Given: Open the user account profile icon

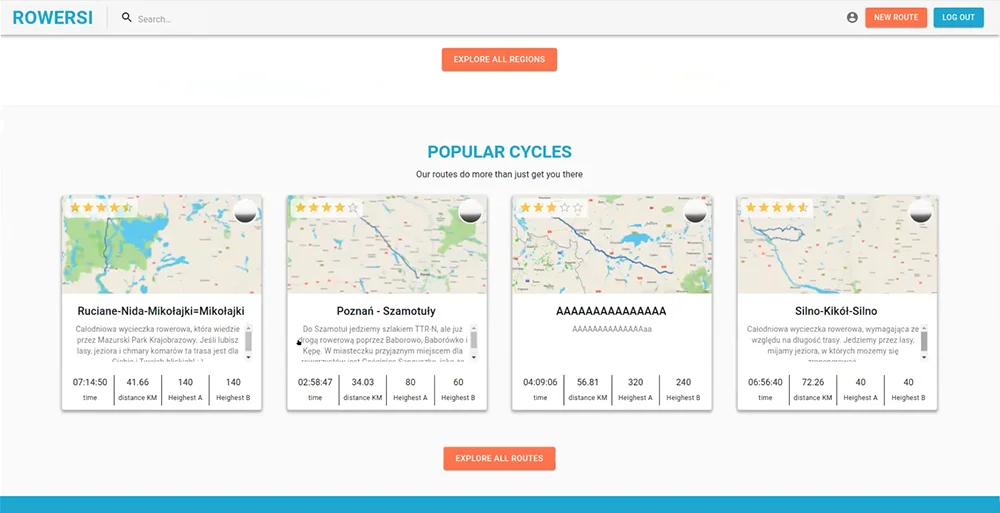Looking at the screenshot, I should (852, 18).
